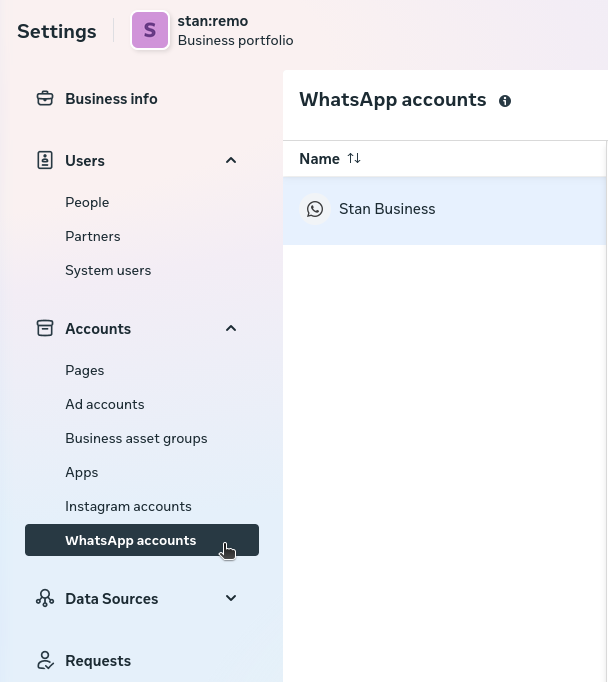The width and height of the screenshot is (608, 682).
Task: Click the info icon next to WhatsApp accounts
Action: tap(505, 101)
